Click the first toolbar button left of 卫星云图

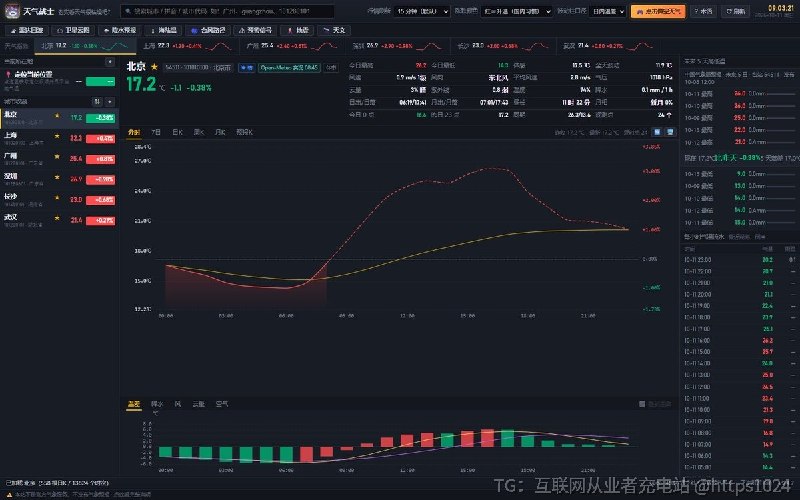[x=27, y=31]
